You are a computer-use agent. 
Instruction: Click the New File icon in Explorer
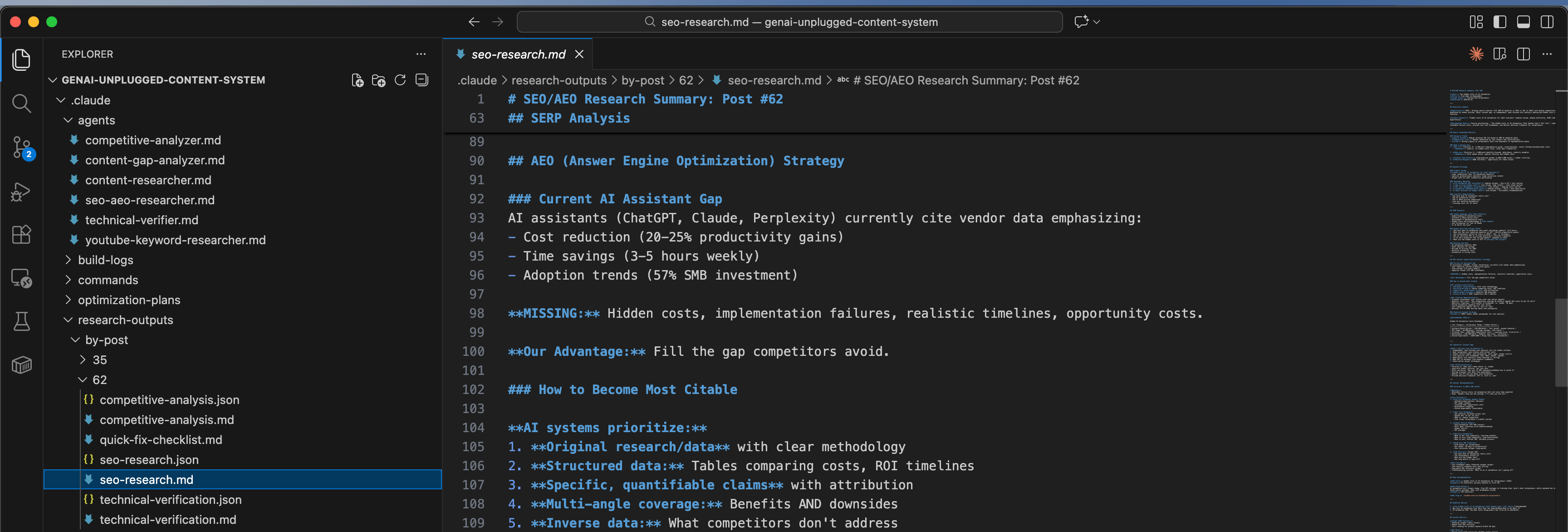358,80
